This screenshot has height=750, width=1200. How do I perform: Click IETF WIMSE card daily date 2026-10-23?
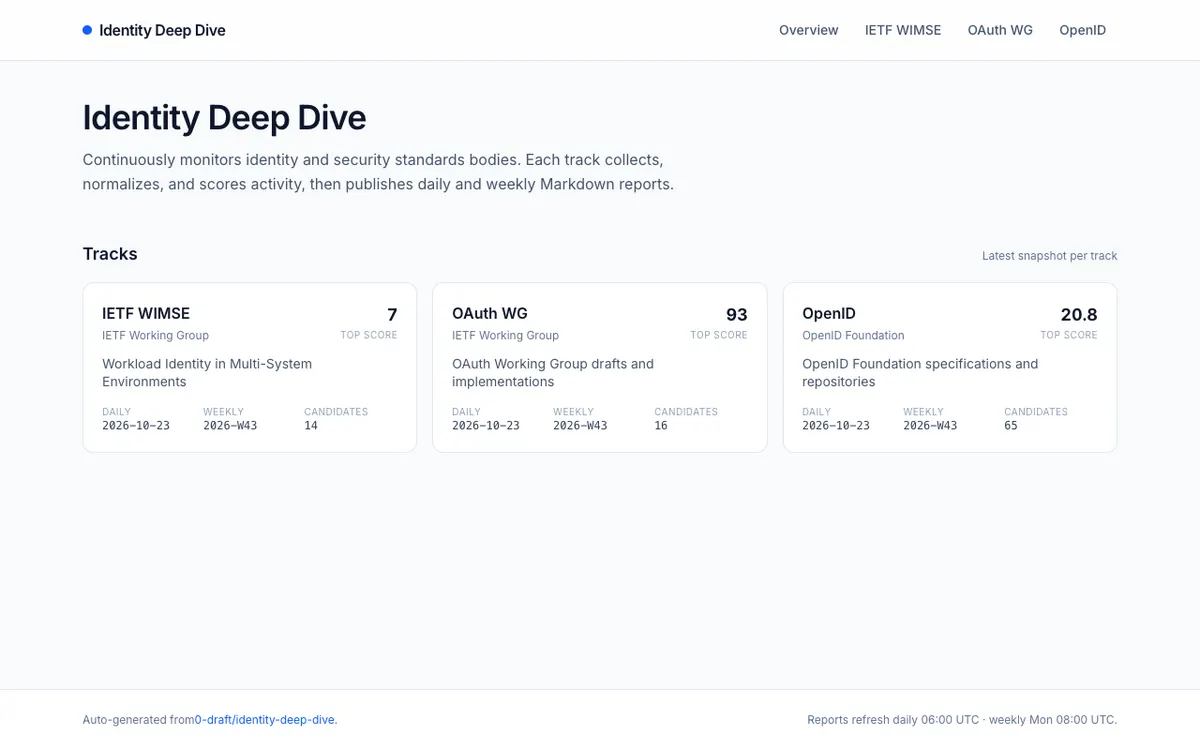pyautogui.click(x=136, y=425)
